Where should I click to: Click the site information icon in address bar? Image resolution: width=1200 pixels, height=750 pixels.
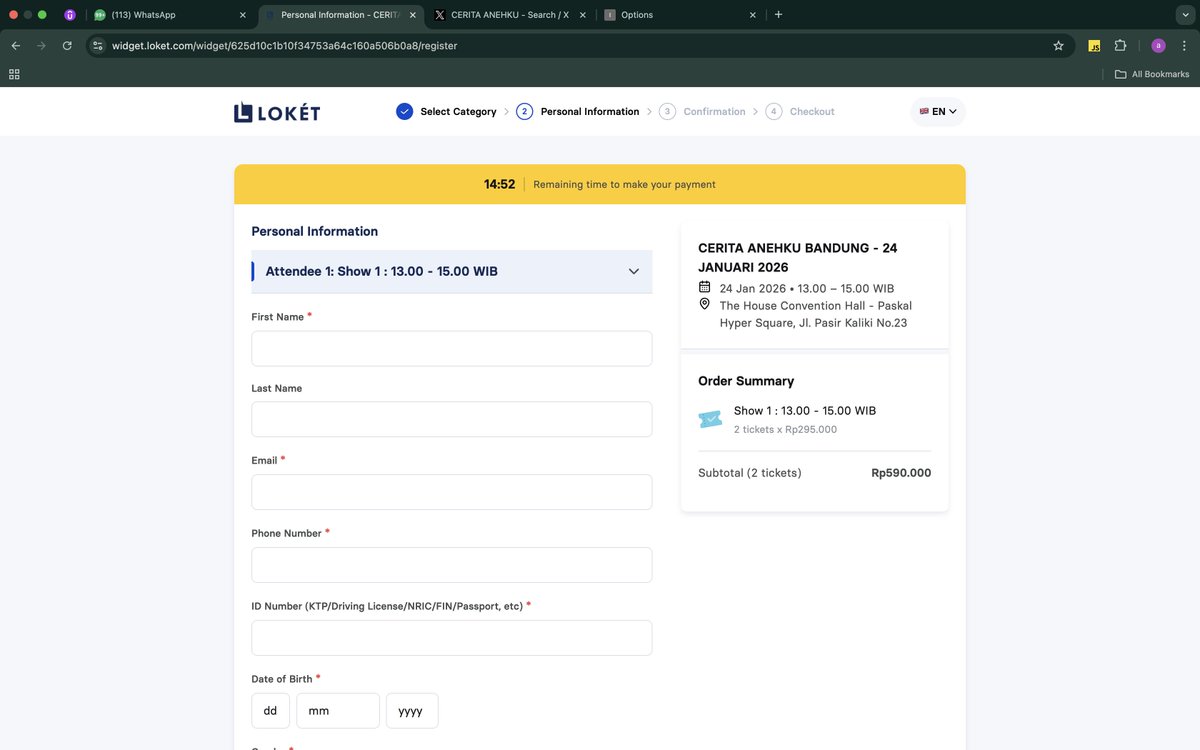[x=97, y=45]
